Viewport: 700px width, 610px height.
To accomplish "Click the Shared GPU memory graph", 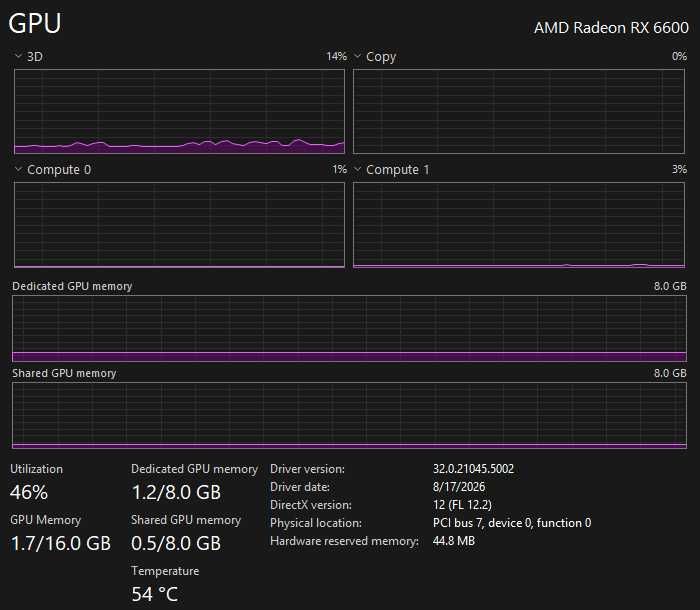I will (x=349, y=415).
